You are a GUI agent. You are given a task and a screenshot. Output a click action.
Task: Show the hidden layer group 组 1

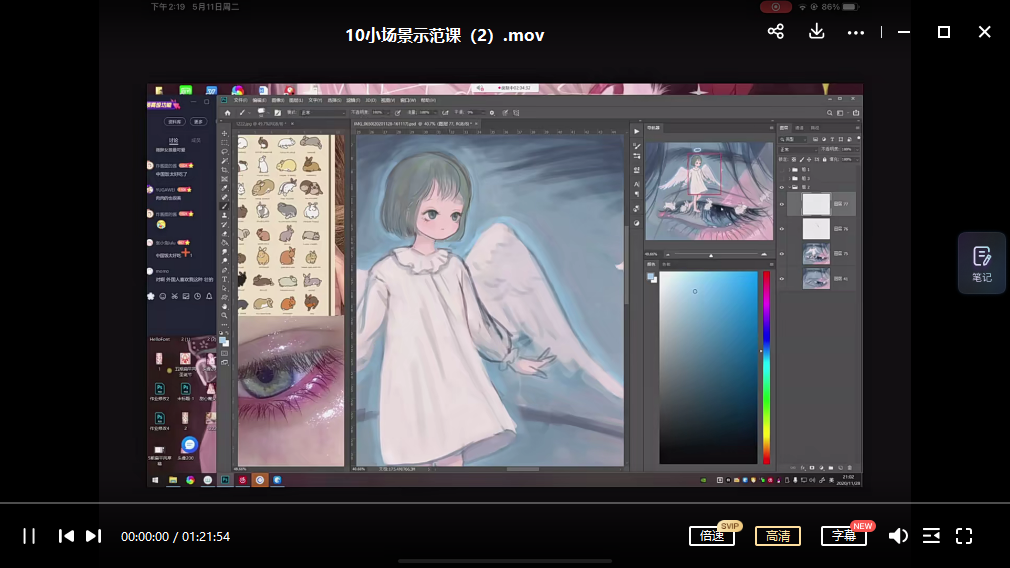tap(782, 170)
